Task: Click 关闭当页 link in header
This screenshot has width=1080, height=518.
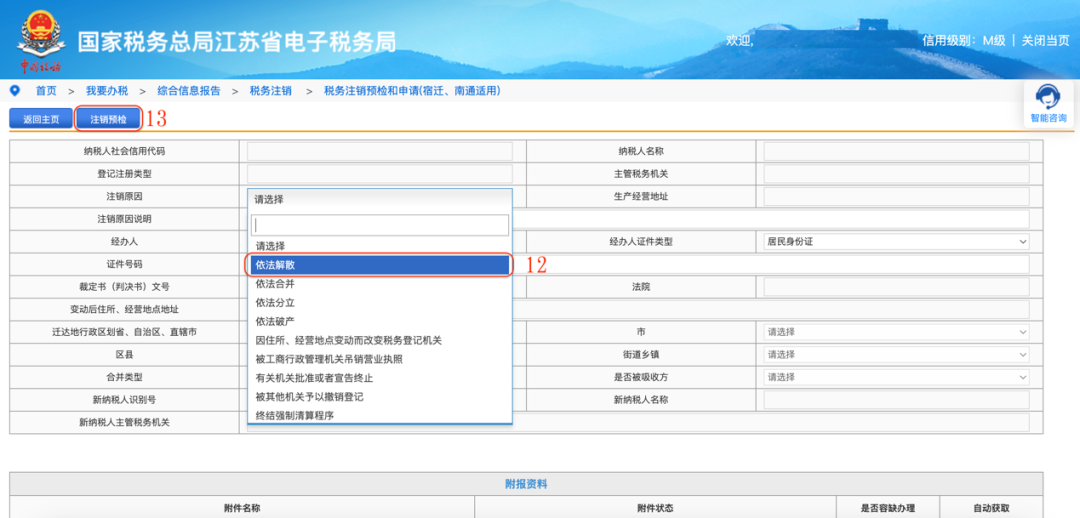Action: pyautogui.click(x=1045, y=41)
